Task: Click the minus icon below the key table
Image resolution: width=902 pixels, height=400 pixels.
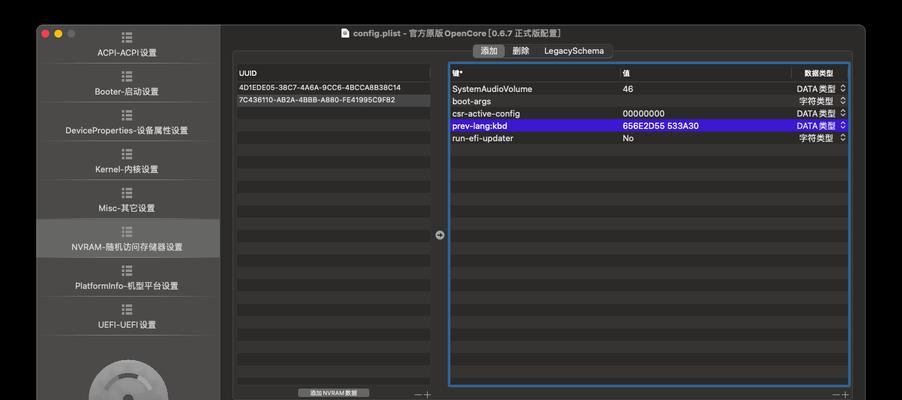Action: click(x=835, y=394)
